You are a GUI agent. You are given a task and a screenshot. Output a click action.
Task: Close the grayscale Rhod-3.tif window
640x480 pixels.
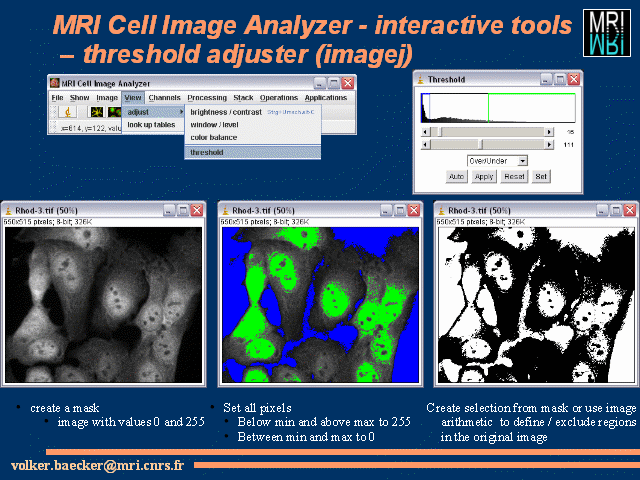click(x=197, y=210)
